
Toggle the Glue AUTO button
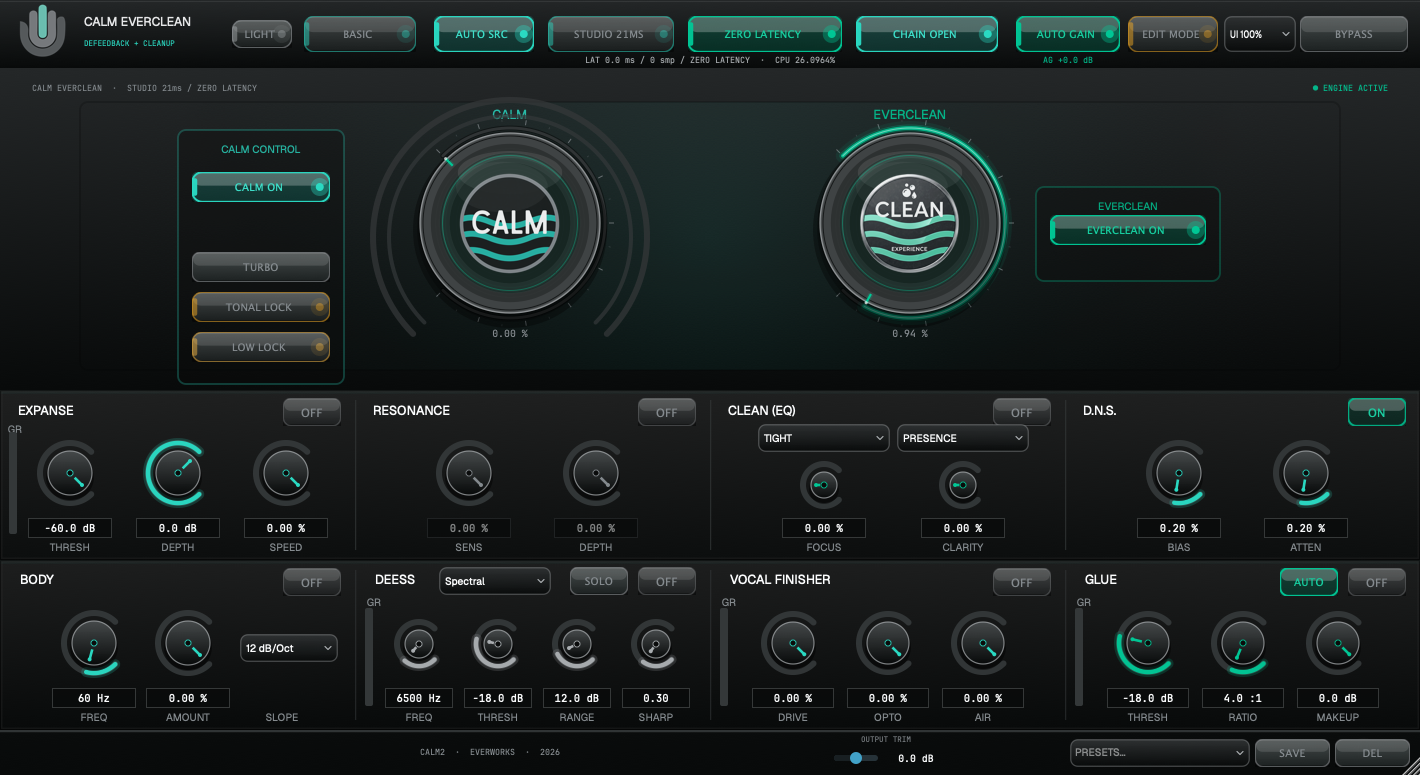1309,582
